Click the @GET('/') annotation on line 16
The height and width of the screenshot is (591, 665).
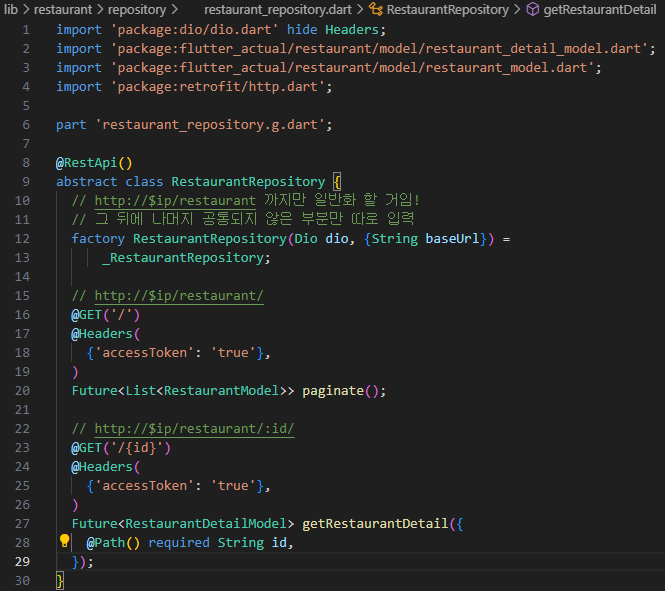[x=106, y=315]
